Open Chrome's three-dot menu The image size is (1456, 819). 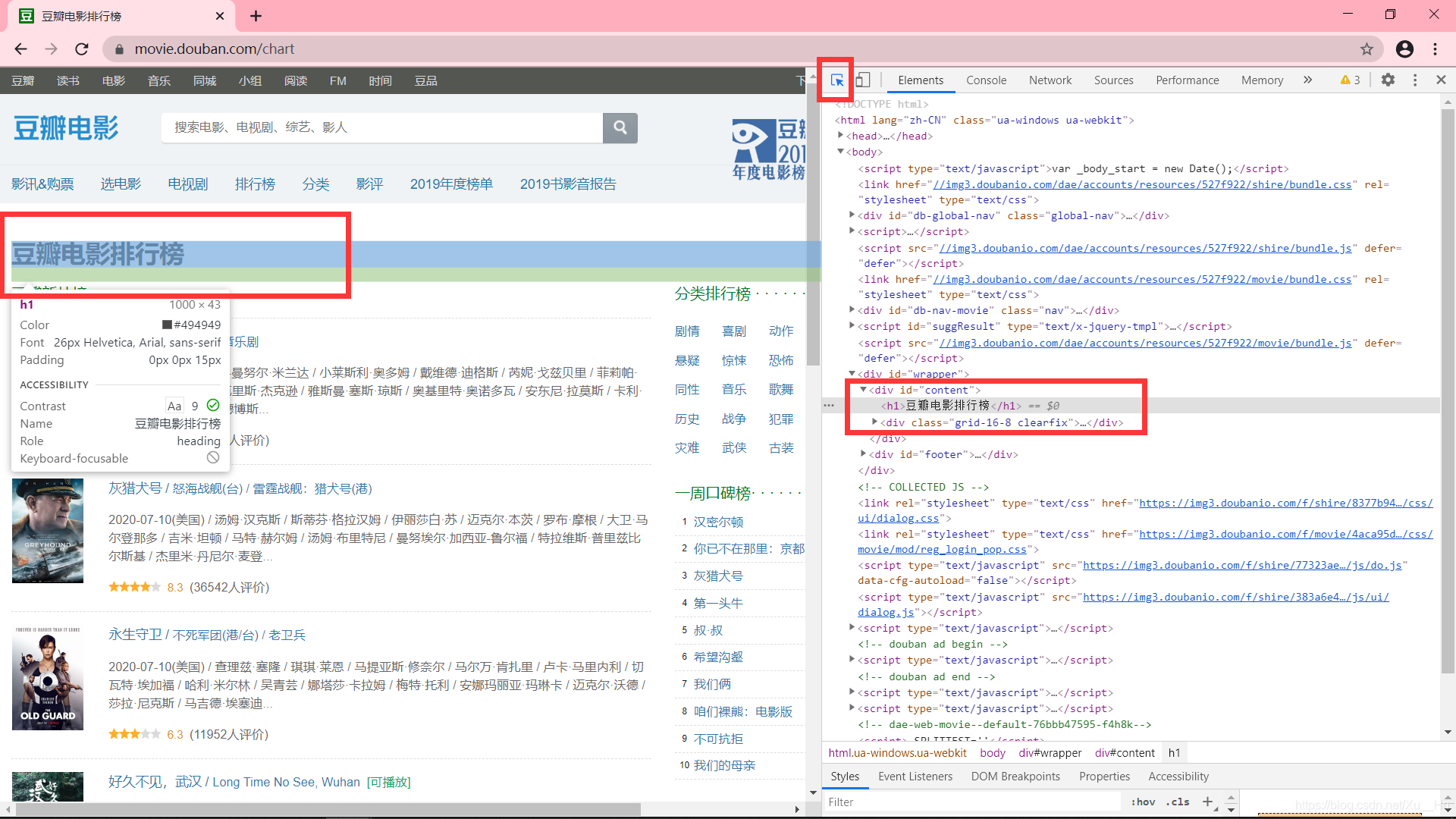[x=1435, y=49]
